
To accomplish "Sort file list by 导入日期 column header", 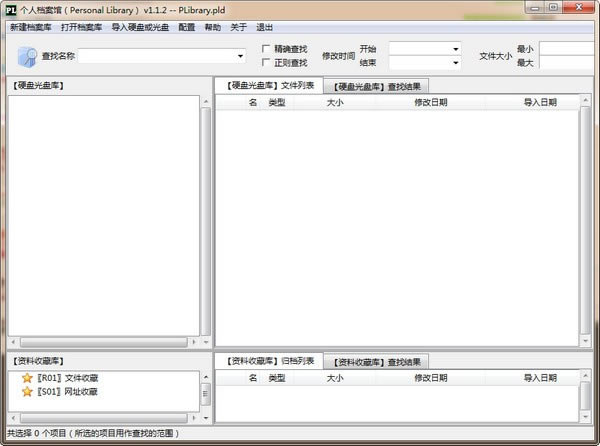I will 540,102.
